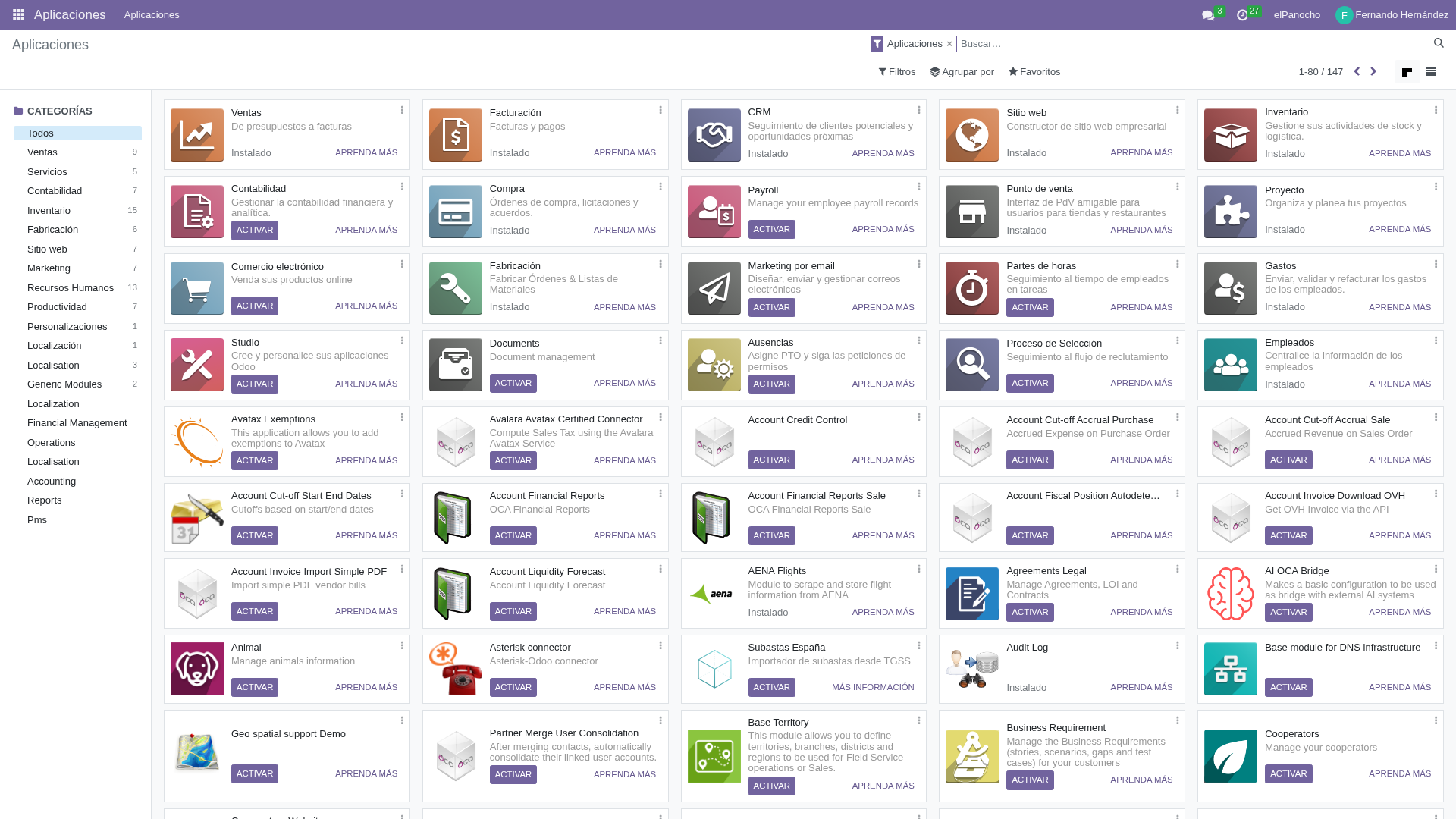The height and width of the screenshot is (819, 1456).
Task: Open APRENDA MÁS link on CRM
Action: 883,153
